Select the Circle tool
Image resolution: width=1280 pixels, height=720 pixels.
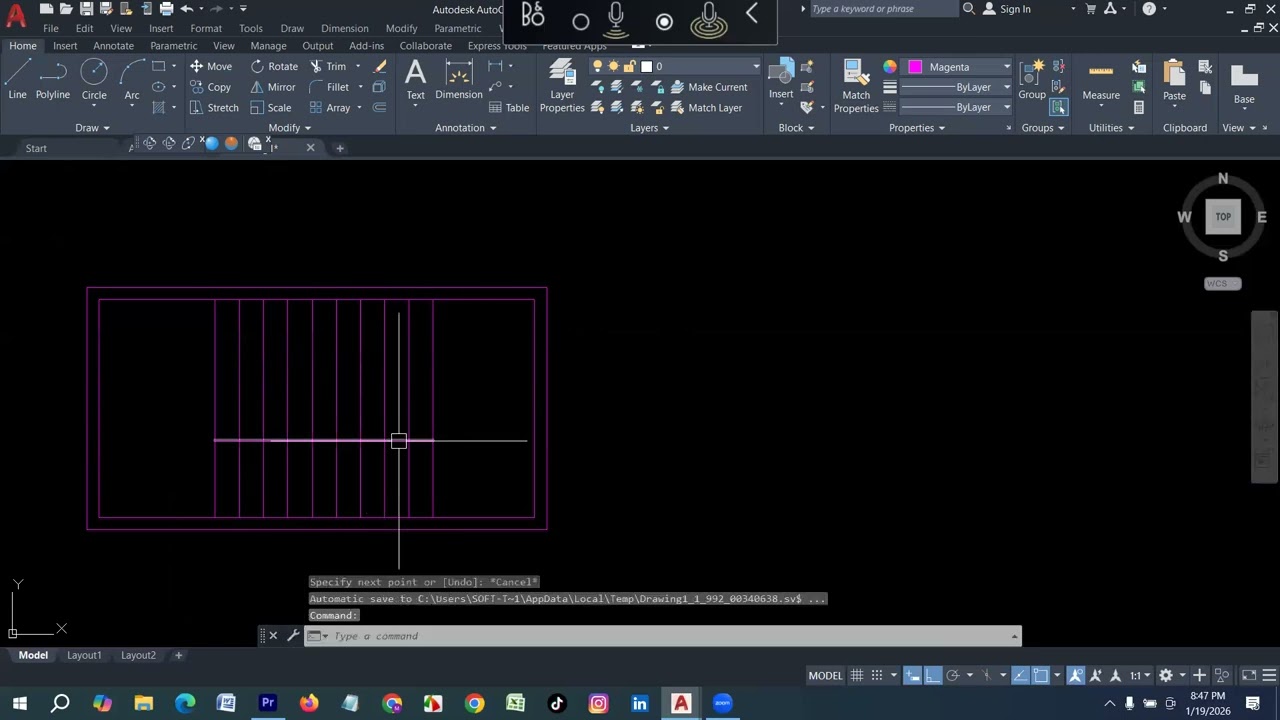[x=94, y=80]
